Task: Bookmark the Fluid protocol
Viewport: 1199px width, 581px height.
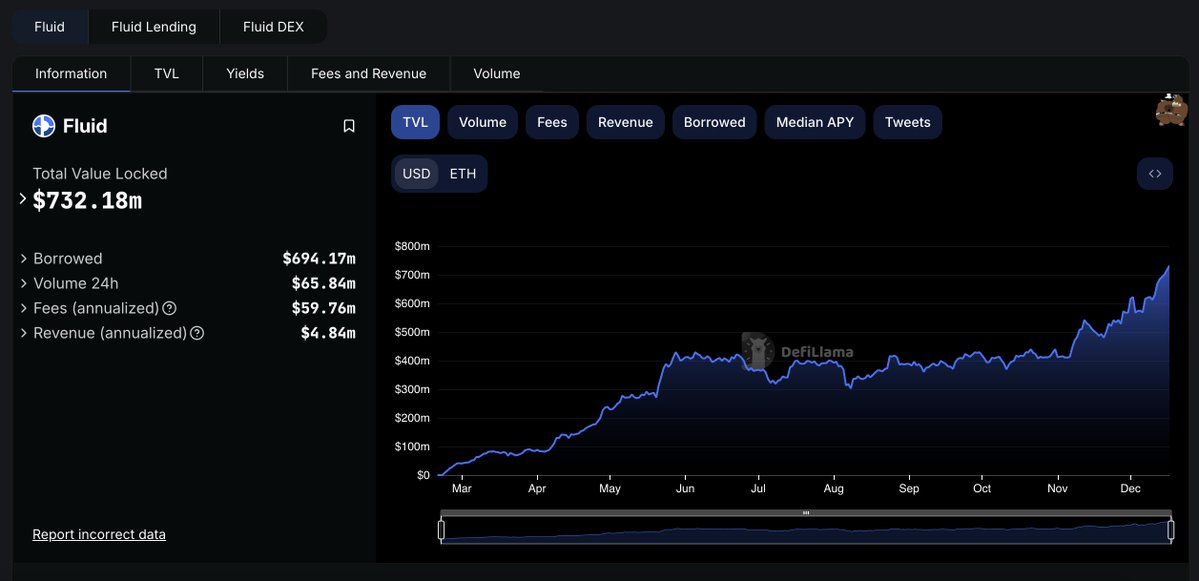Action: pos(349,126)
